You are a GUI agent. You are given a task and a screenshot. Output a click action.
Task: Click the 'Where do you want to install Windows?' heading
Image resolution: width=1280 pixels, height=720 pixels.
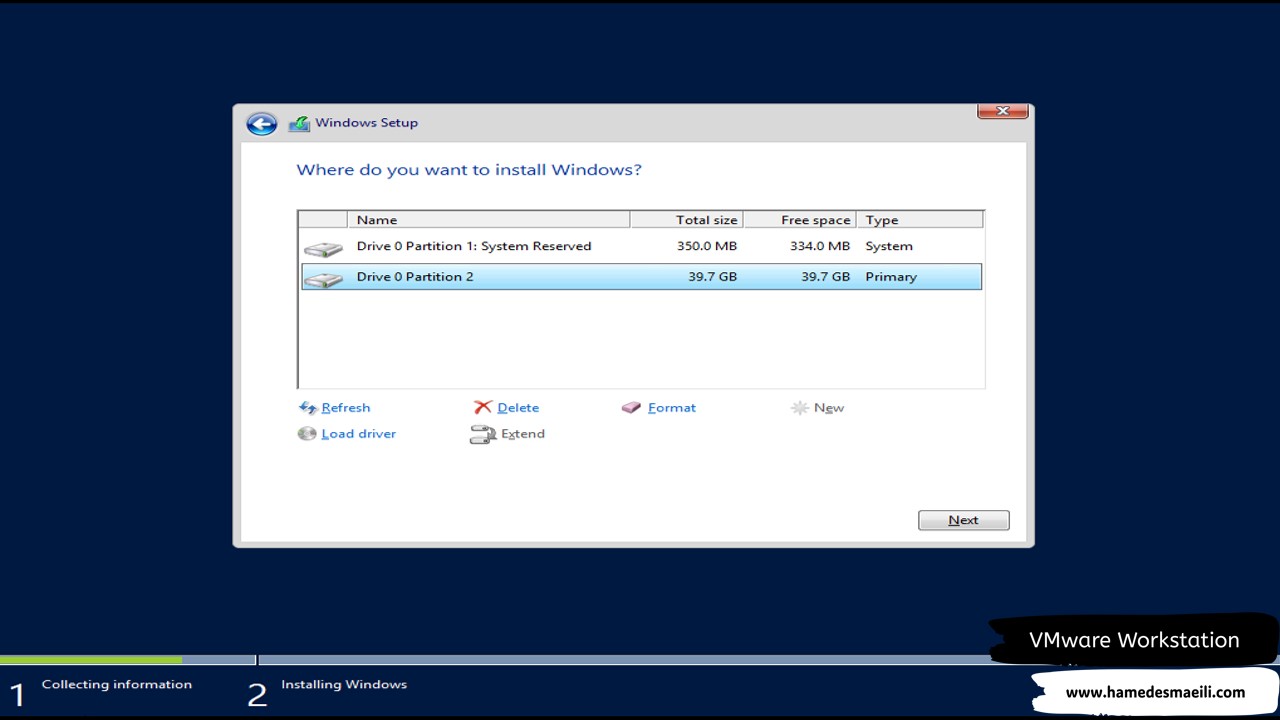469,170
